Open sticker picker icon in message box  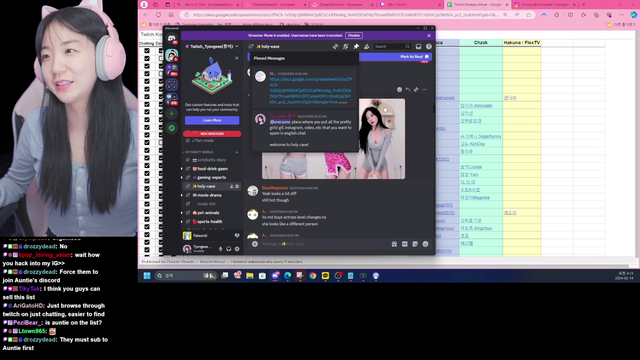pos(415,244)
